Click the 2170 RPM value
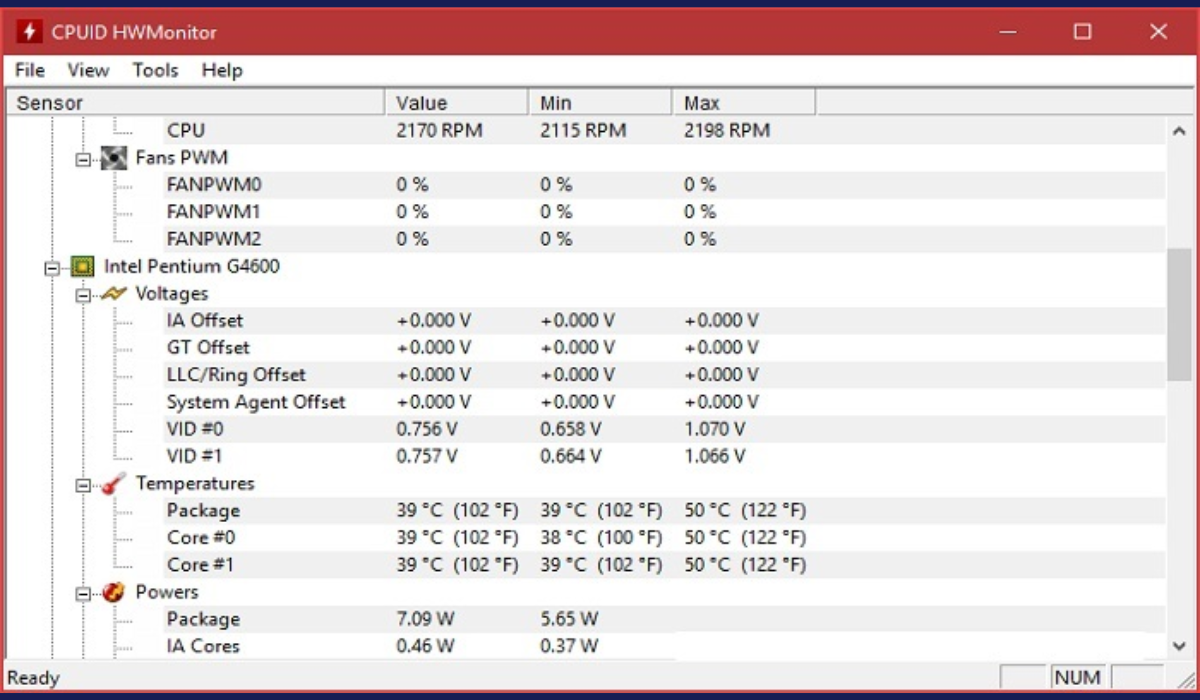Image resolution: width=1200 pixels, height=700 pixels. click(x=440, y=131)
